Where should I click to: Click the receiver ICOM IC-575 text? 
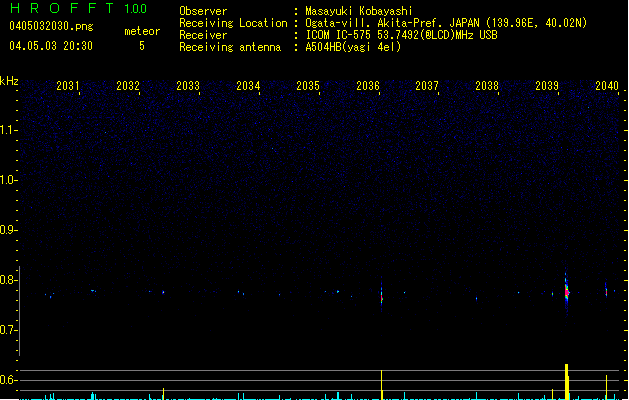(x=402, y=35)
